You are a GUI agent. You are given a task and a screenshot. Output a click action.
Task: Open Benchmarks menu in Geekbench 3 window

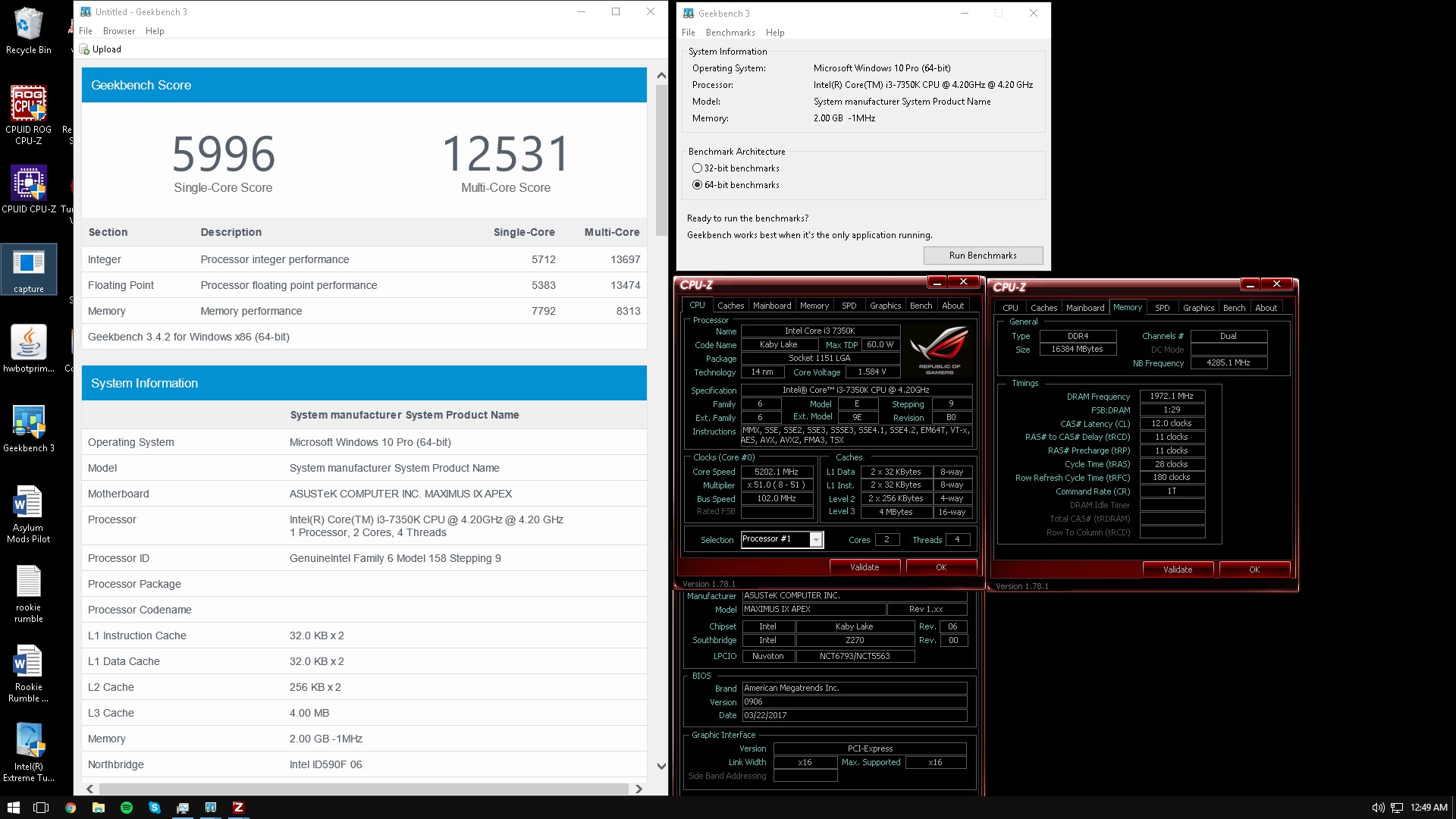pyautogui.click(x=730, y=33)
